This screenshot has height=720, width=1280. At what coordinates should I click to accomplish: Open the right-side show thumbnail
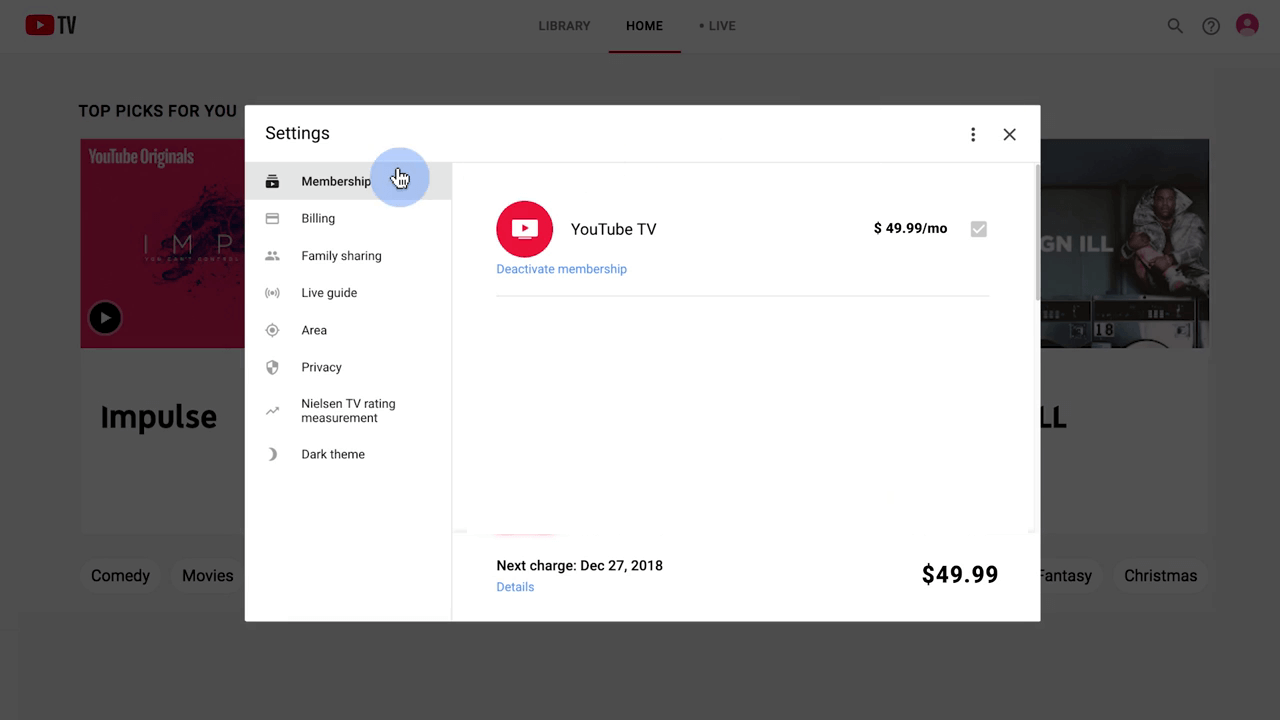click(x=1124, y=243)
